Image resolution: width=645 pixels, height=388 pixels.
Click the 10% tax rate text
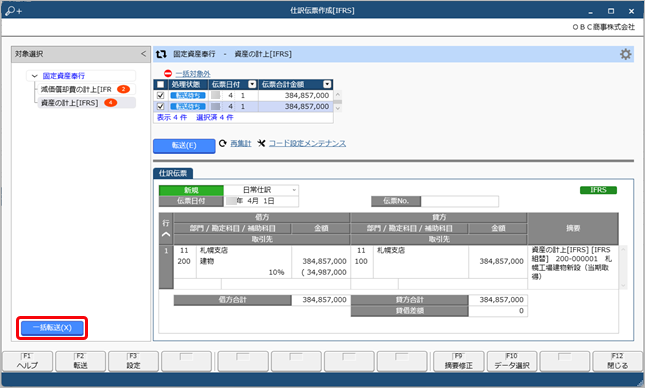(276, 272)
